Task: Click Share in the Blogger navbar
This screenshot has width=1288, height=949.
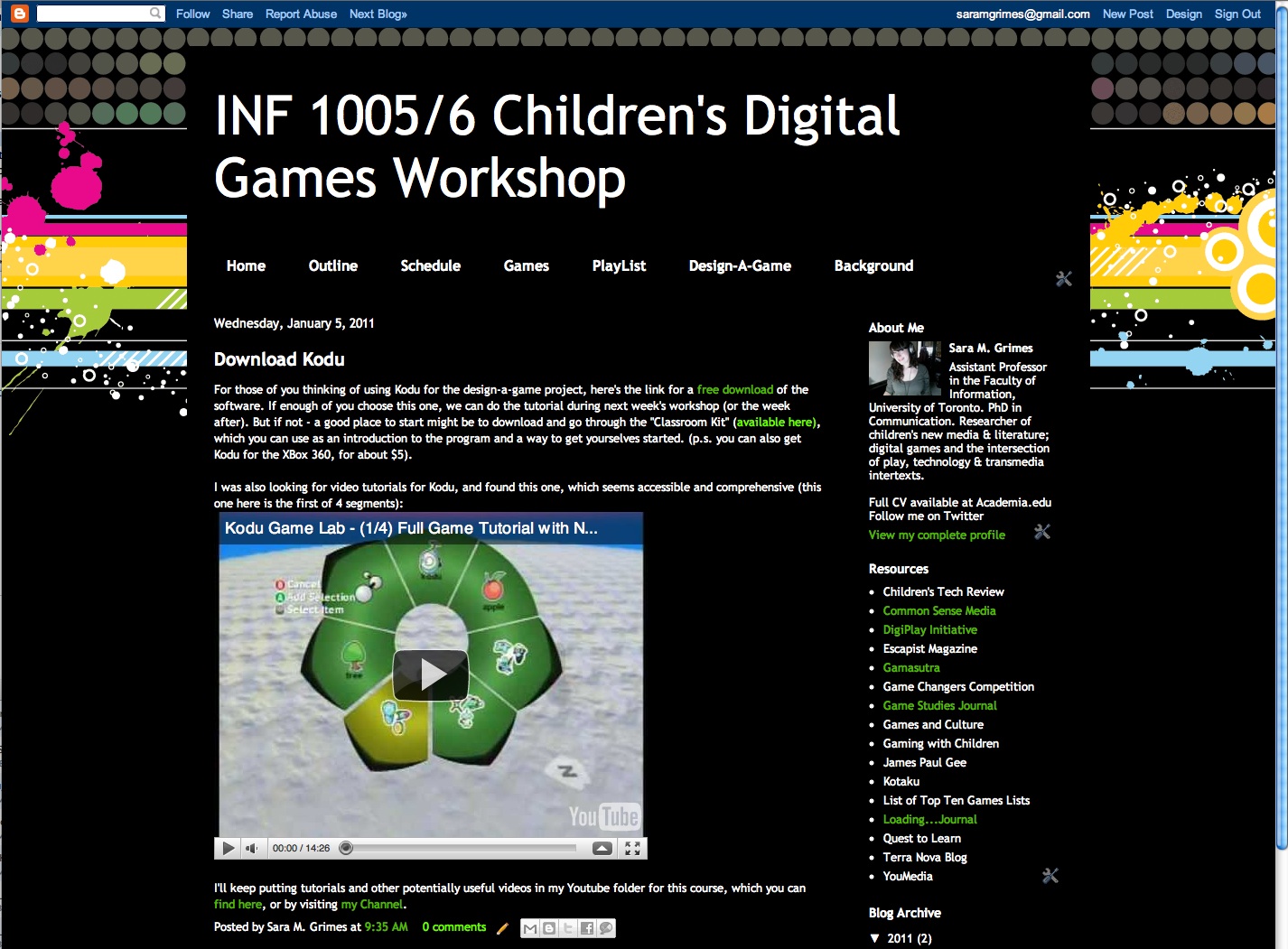Action: pyautogui.click(x=238, y=14)
